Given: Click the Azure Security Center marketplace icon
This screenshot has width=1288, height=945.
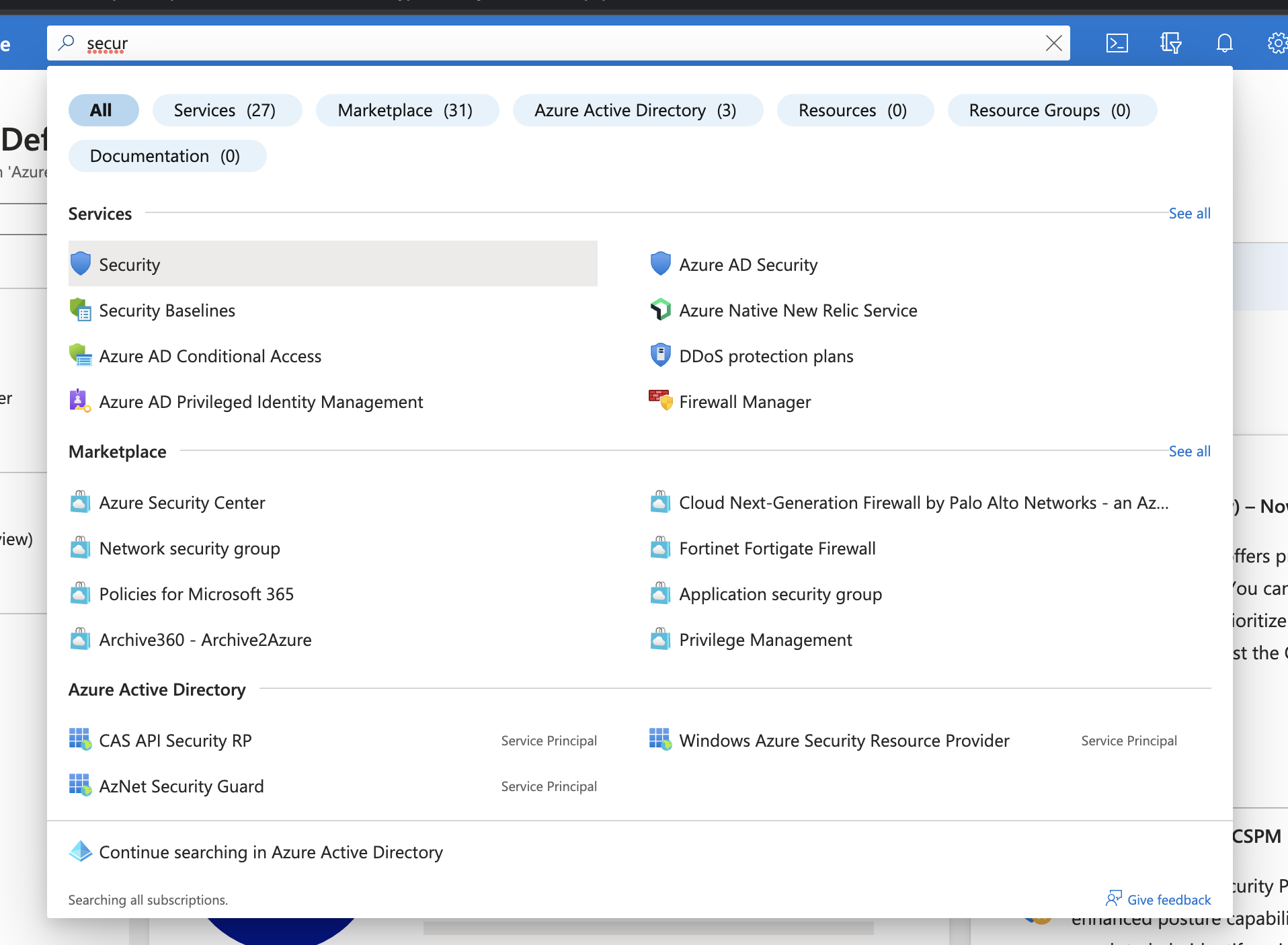Looking at the screenshot, I should (x=81, y=502).
